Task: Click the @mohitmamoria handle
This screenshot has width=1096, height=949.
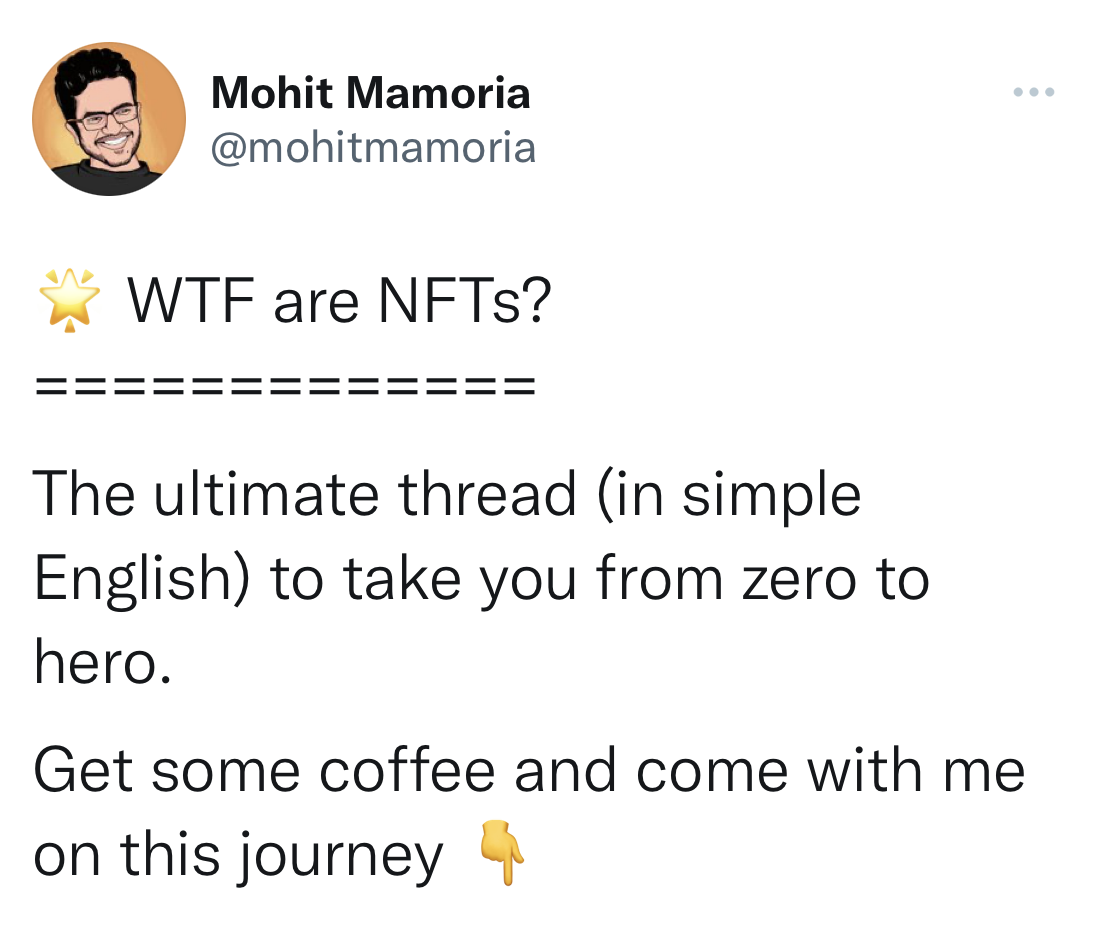Action: click(373, 148)
